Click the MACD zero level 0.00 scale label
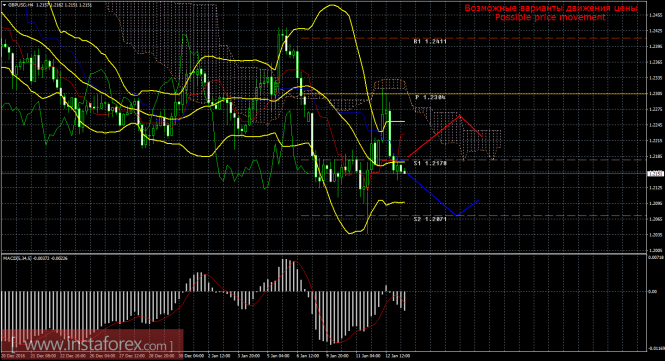This screenshot has width=665, height=361. coord(653,291)
